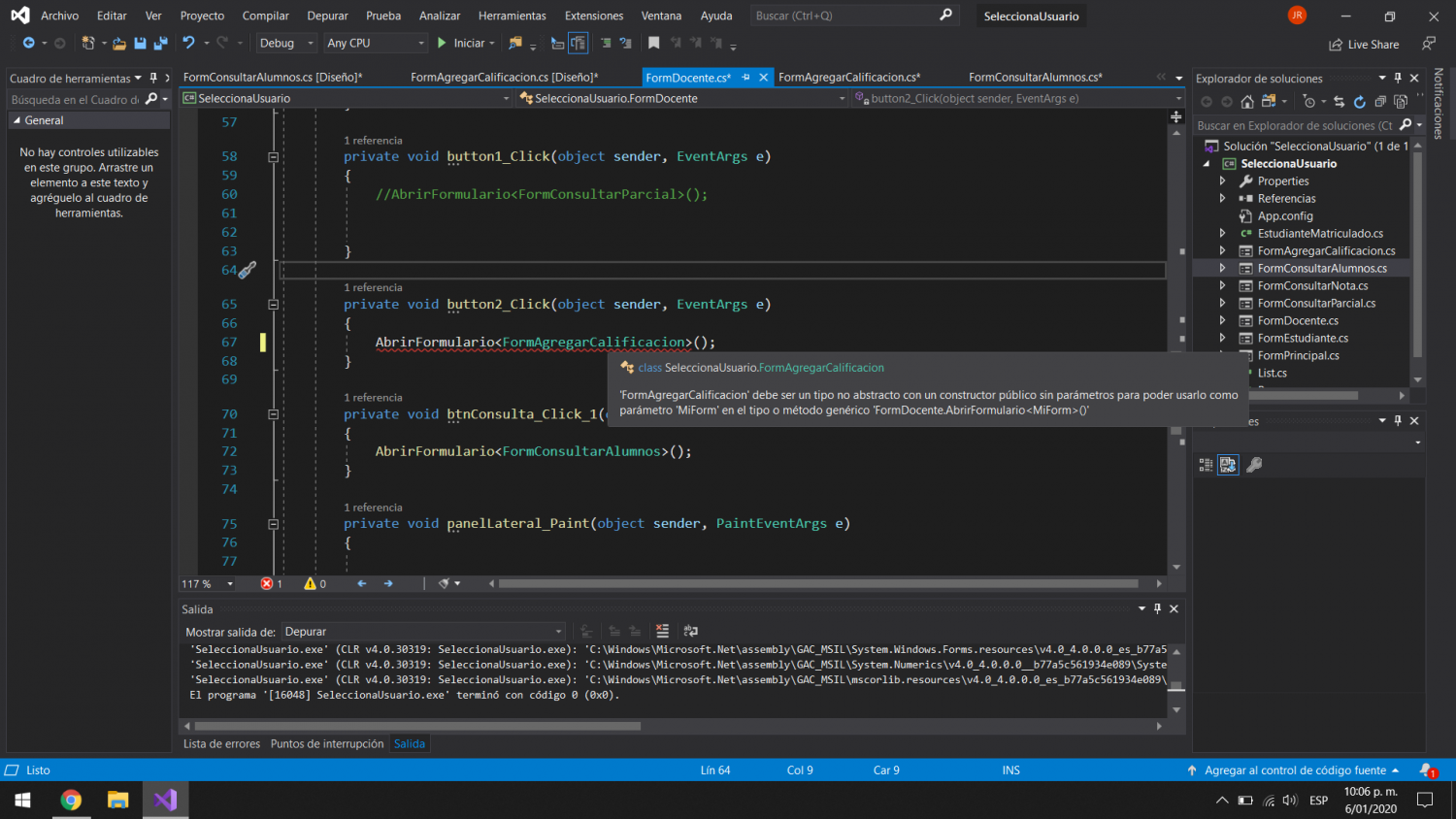The width and height of the screenshot is (1456, 819).
Task: Refresh the Solution Explorer
Action: click(x=1360, y=102)
